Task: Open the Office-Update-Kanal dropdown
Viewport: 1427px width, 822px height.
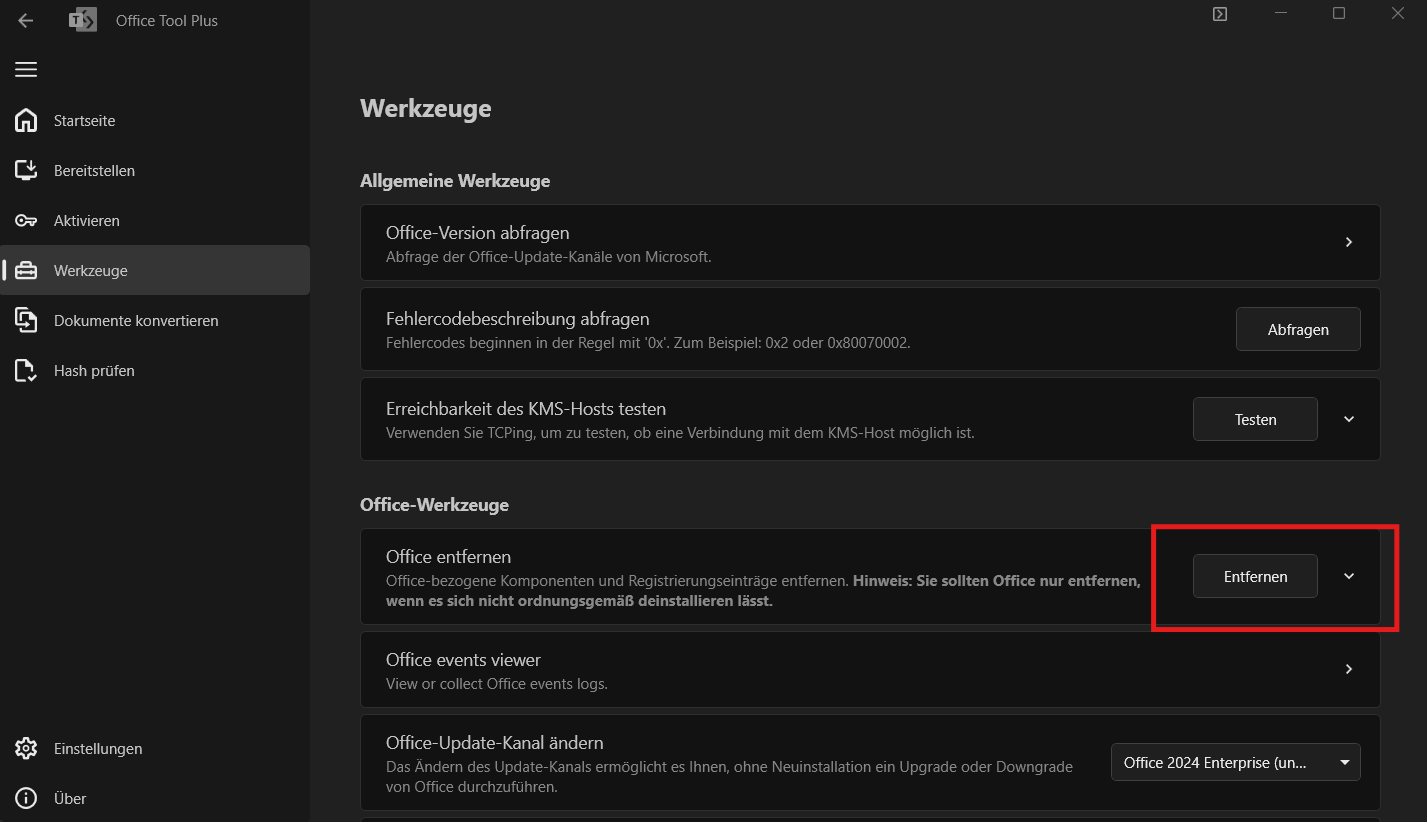Action: 1236,763
